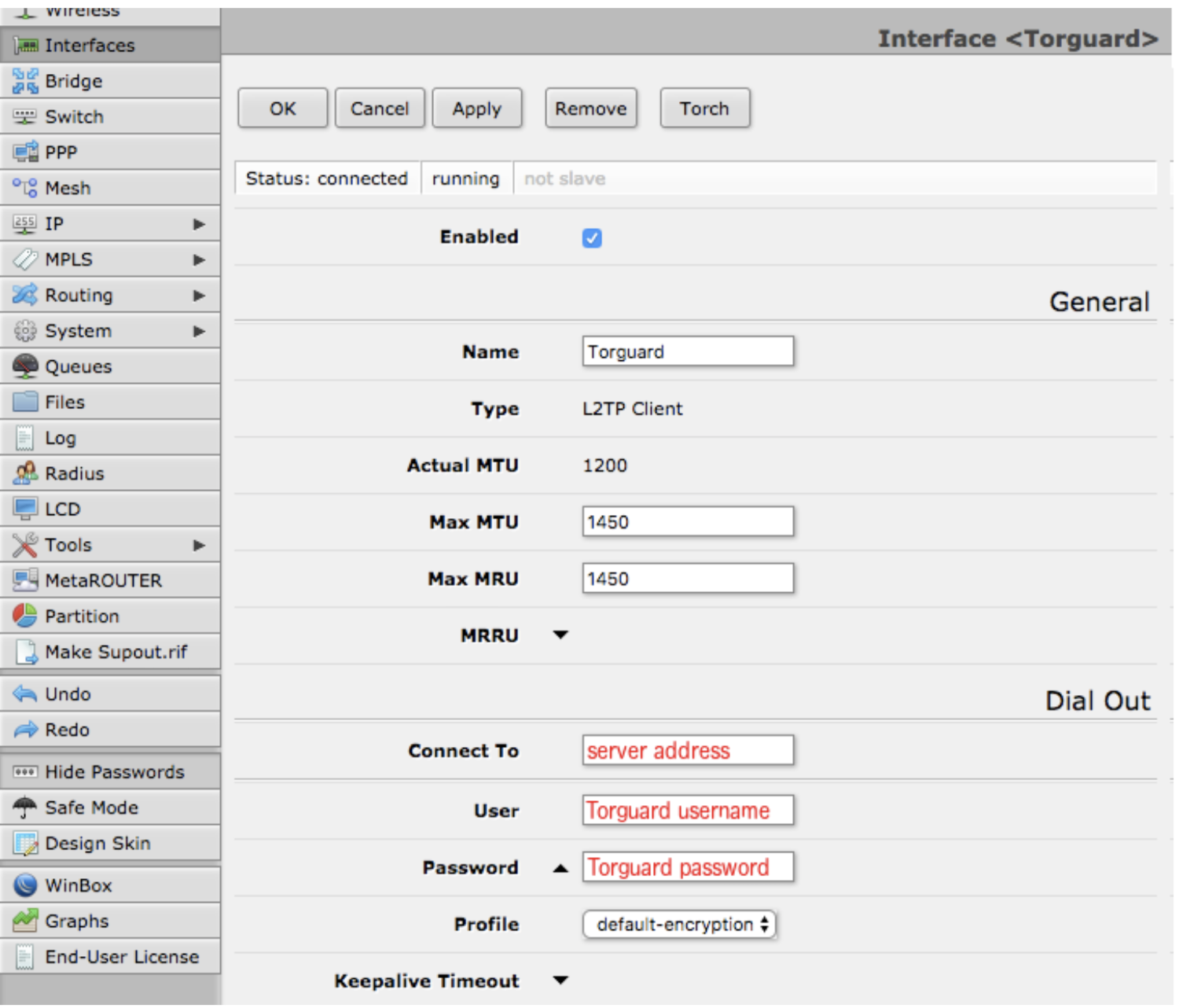Expand the Keepalive Timeout section

point(560,980)
